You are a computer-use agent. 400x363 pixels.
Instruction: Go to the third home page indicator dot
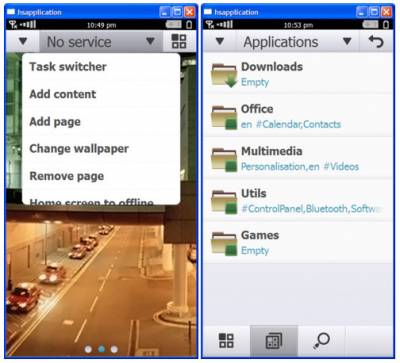coord(114,349)
